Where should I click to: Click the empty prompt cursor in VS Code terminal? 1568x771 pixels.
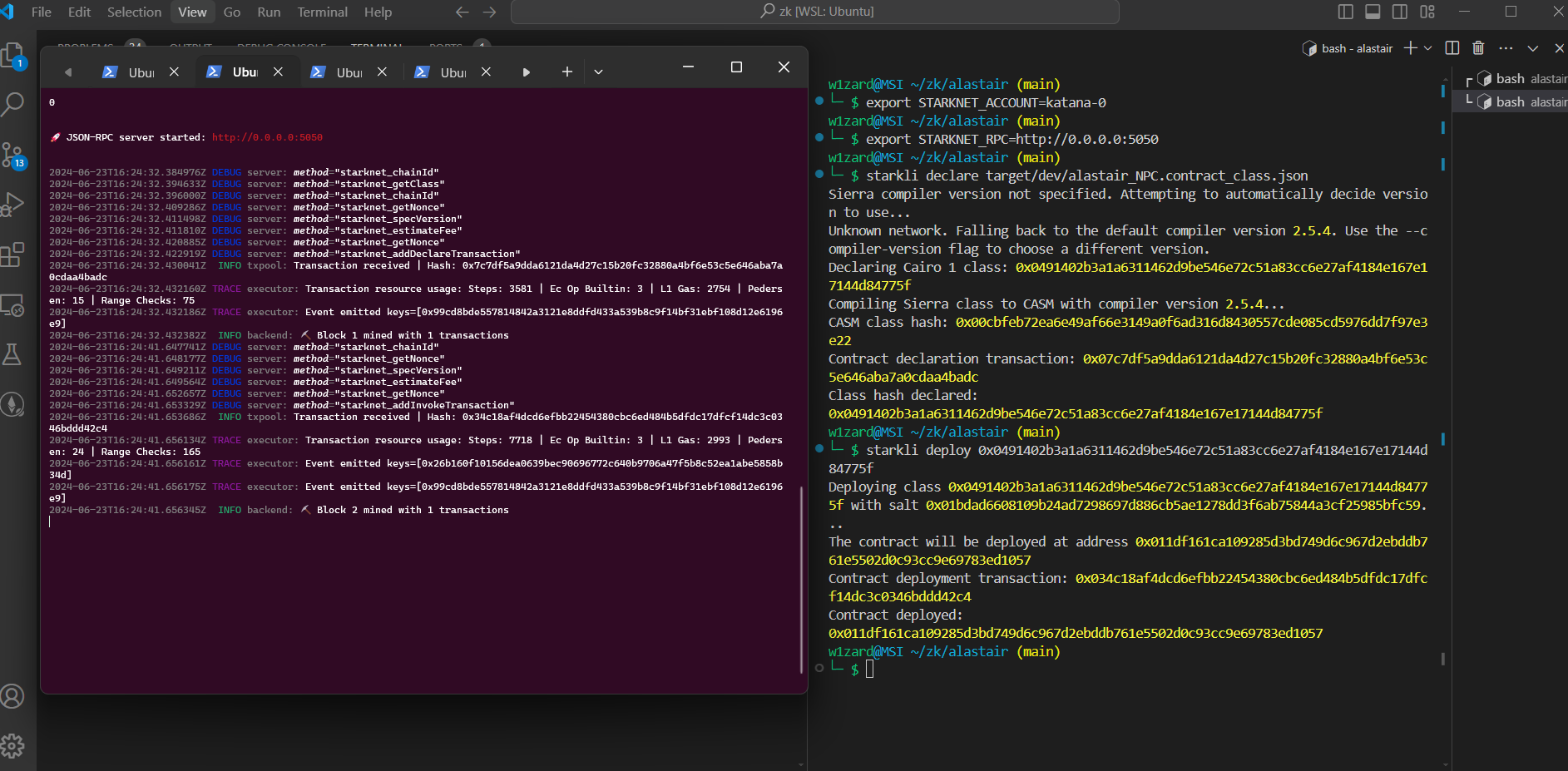coord(870,670)
